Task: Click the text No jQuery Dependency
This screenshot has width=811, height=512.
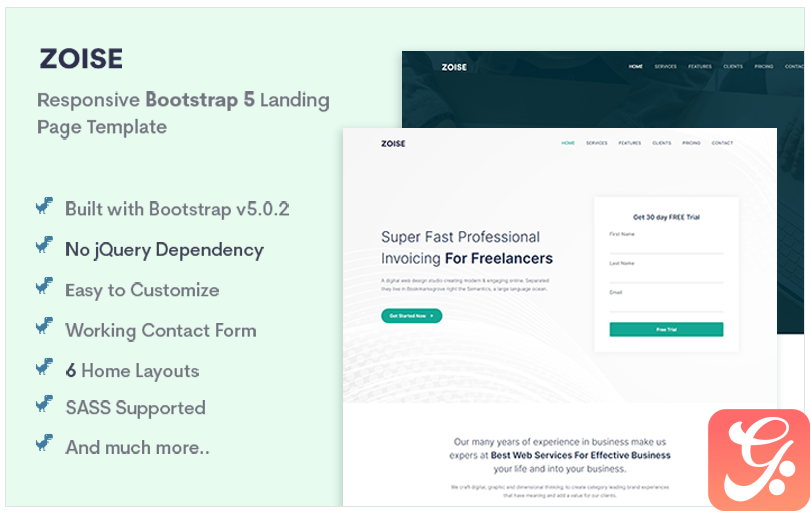Action: (x=164, y=250)
